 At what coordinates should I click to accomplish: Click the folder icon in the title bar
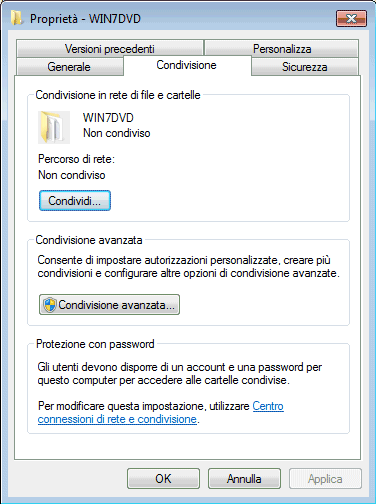[16, 18]
